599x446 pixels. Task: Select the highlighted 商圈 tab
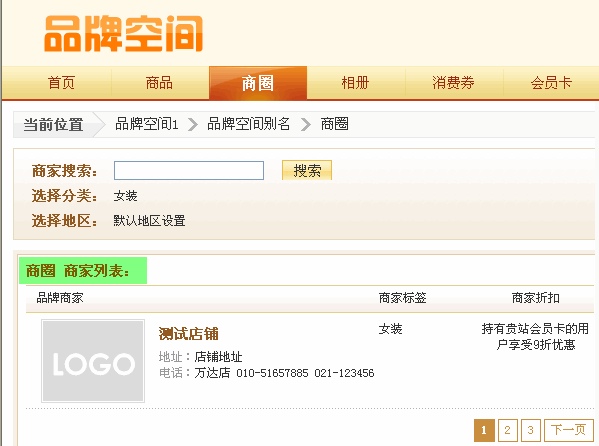(258, 83)
